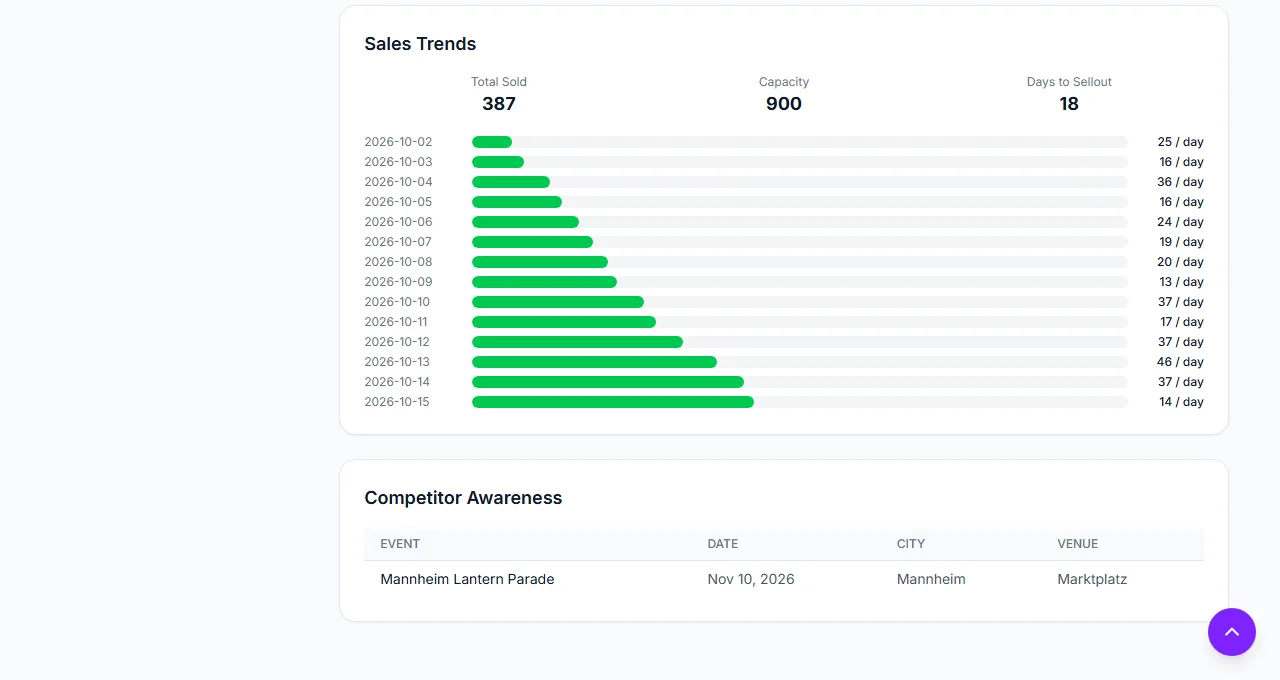Select the date 2026-10-08
Screen dimensions: 1280x680
(x=398, y=262)
